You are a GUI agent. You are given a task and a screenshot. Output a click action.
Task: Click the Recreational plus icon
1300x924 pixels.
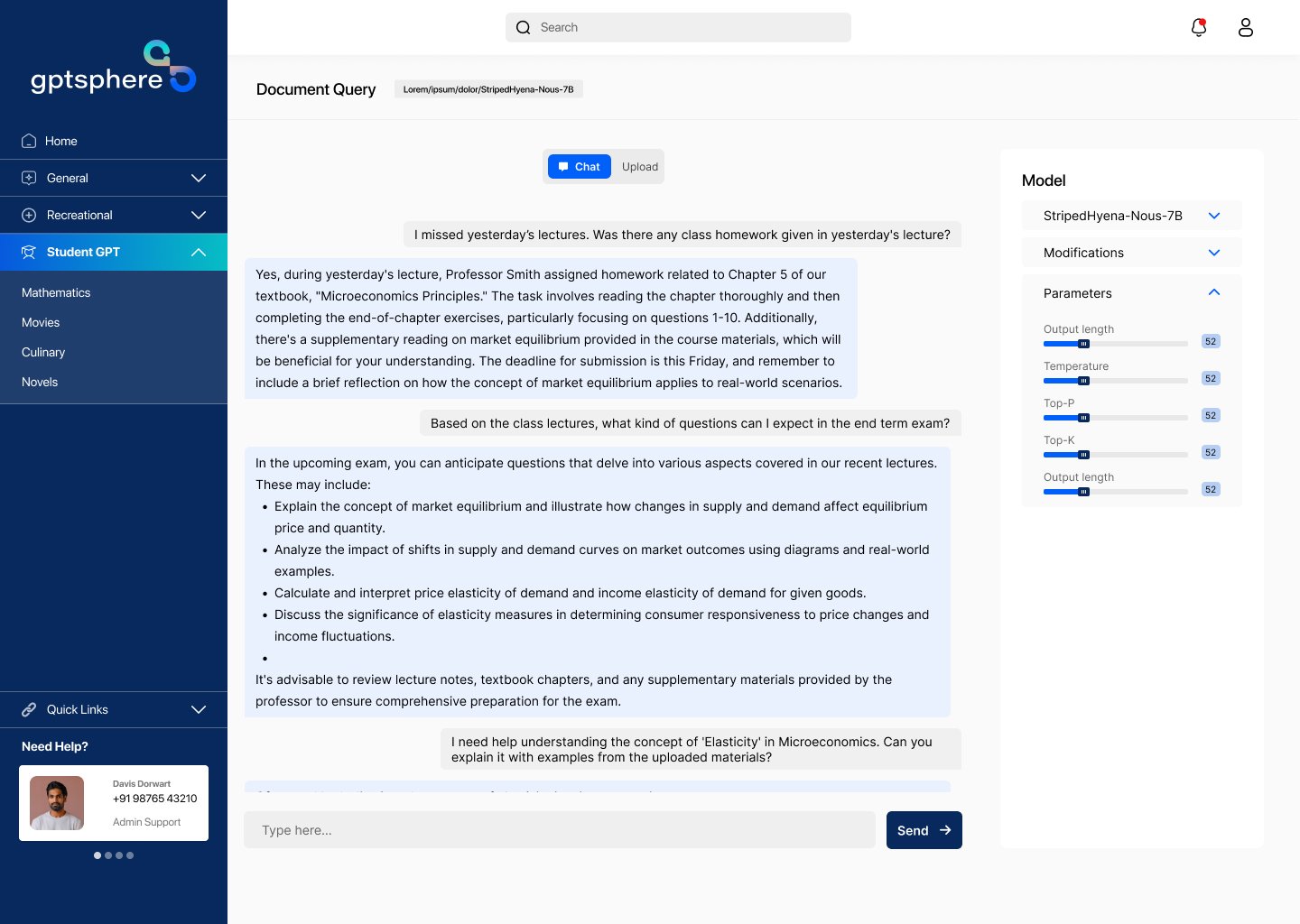(29, 215)
